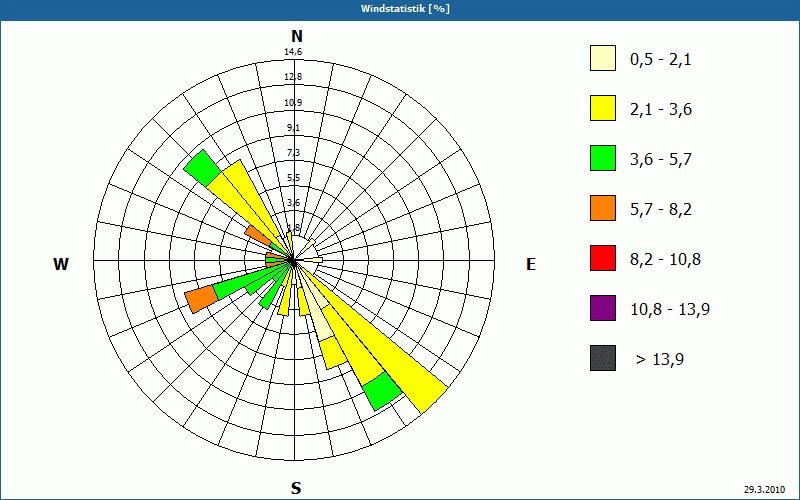Click the 5,5 radial scale value
Image resolution: width=800 pixels, height=500 pixels.
pyautogui.click(x=293, y=178)
